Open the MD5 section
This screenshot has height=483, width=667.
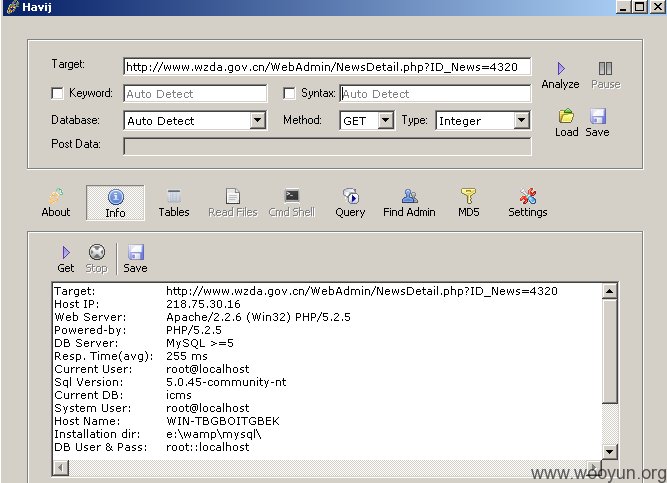tap(468, 203)
